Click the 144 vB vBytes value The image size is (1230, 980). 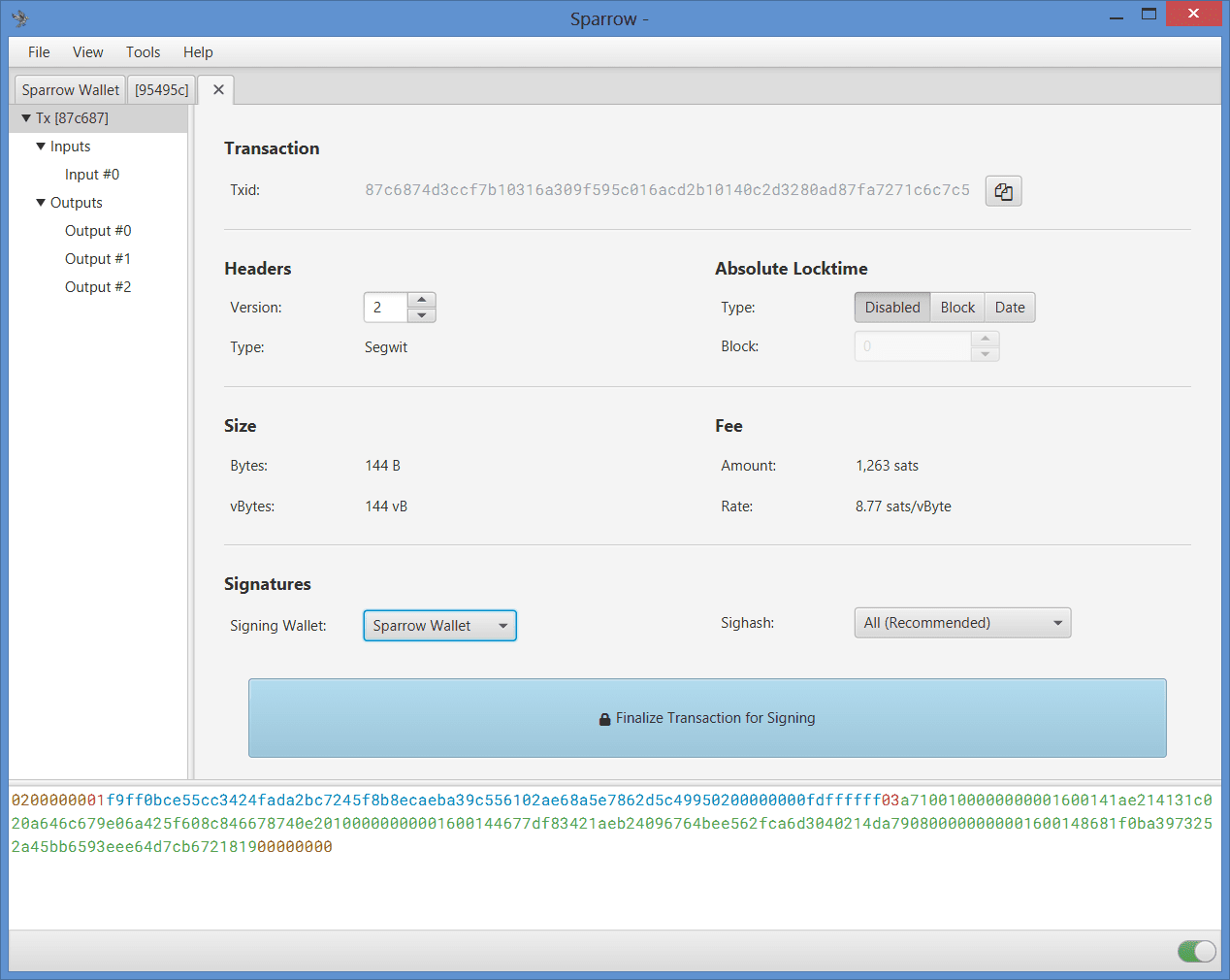click(x=386, y=506)
